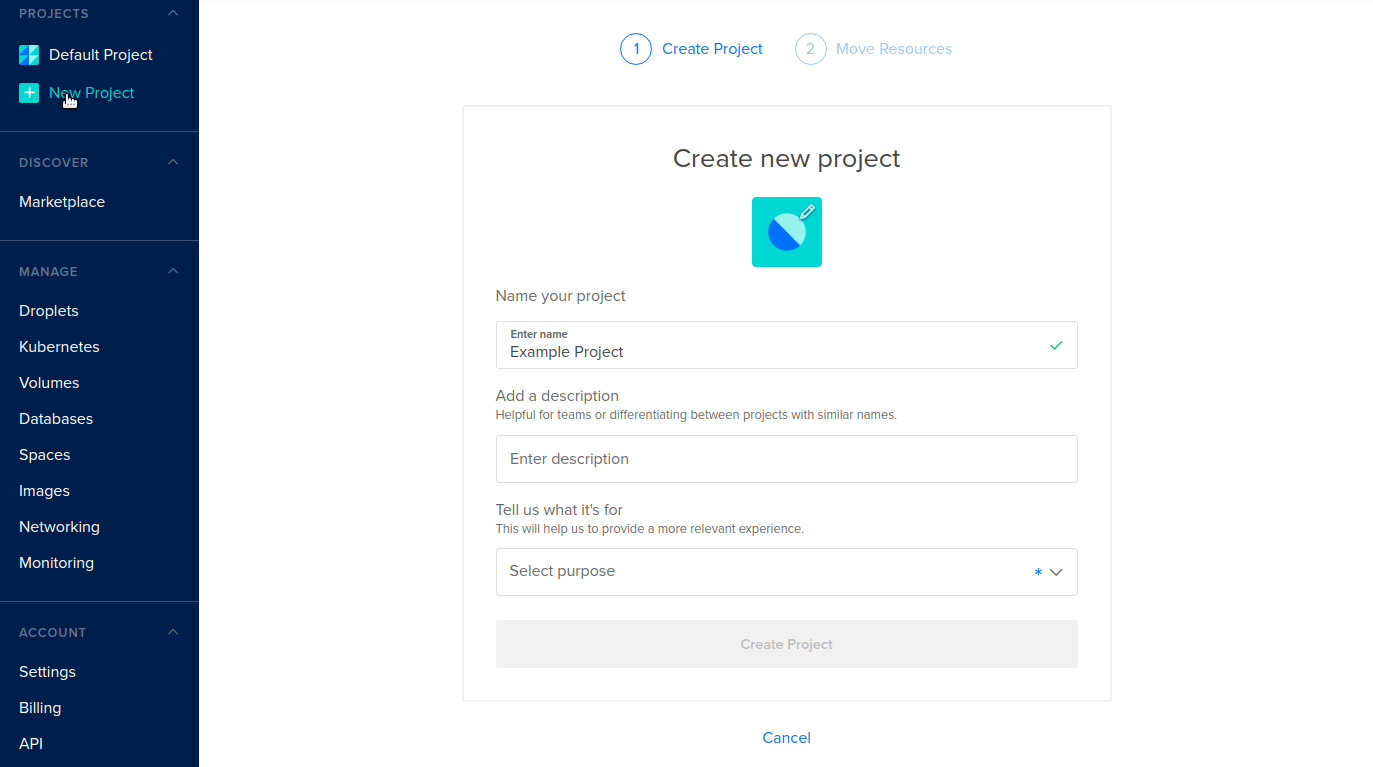Click the step 1 circle indicator

(636, 48)
